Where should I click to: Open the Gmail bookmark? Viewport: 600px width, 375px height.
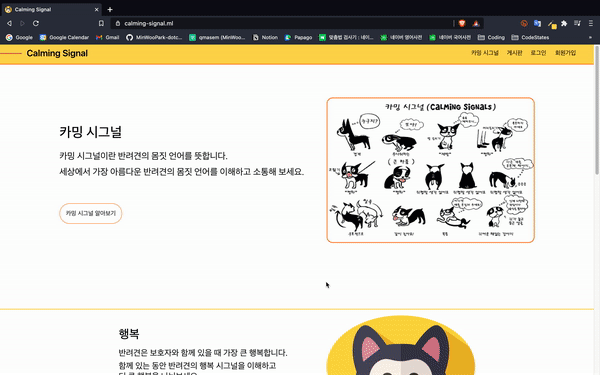tap(108, 38)
